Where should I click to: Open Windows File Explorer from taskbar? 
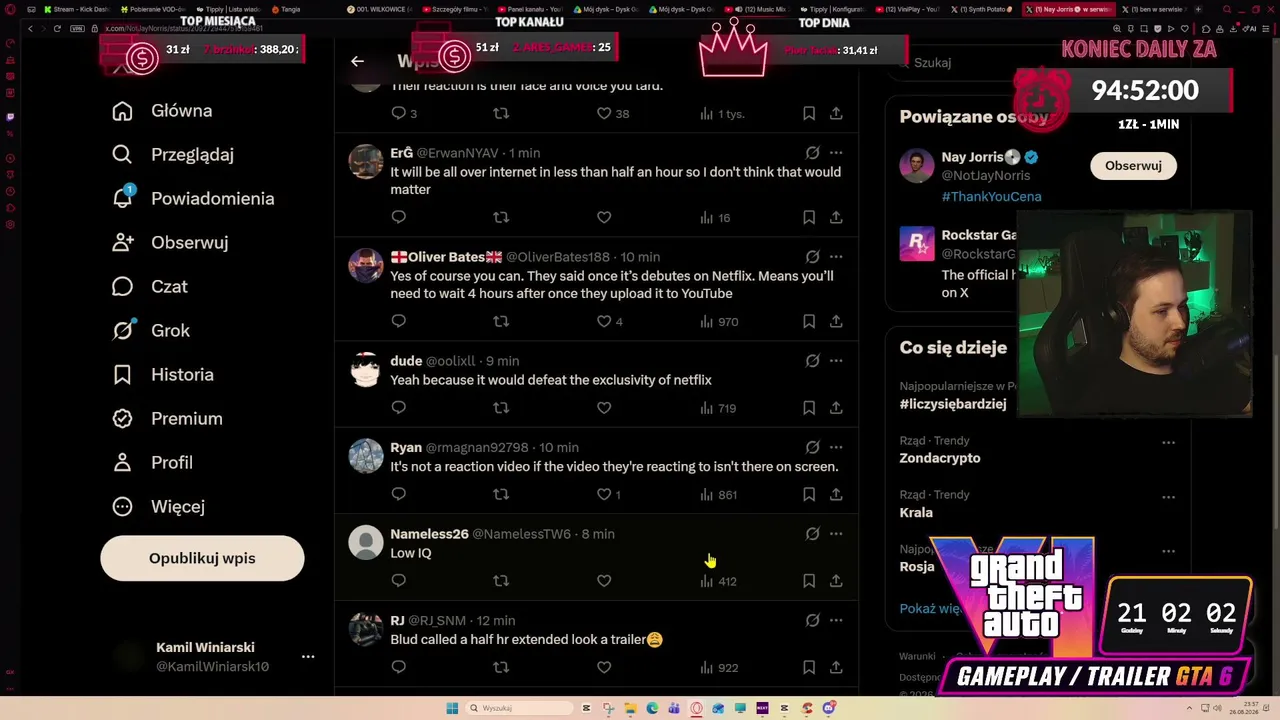click(629, 708)
